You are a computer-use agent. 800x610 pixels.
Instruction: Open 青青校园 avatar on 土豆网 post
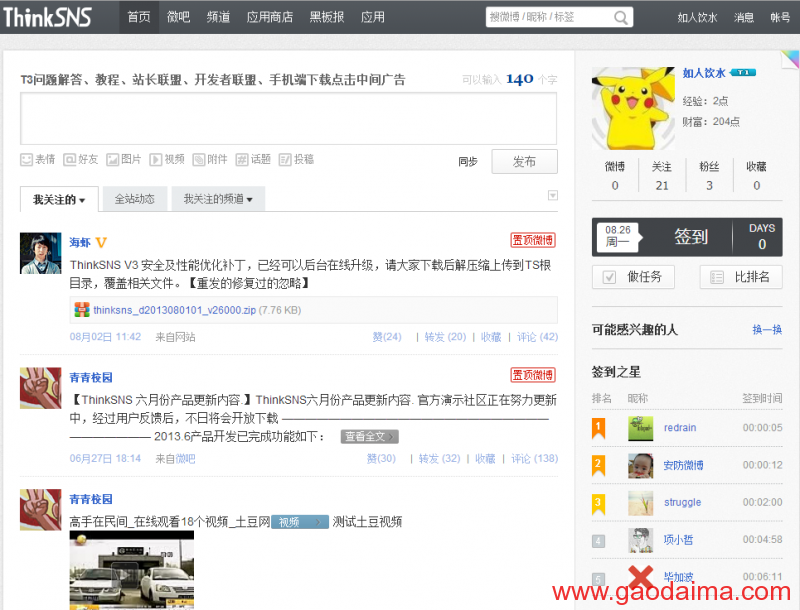click(x=40, y=510)
